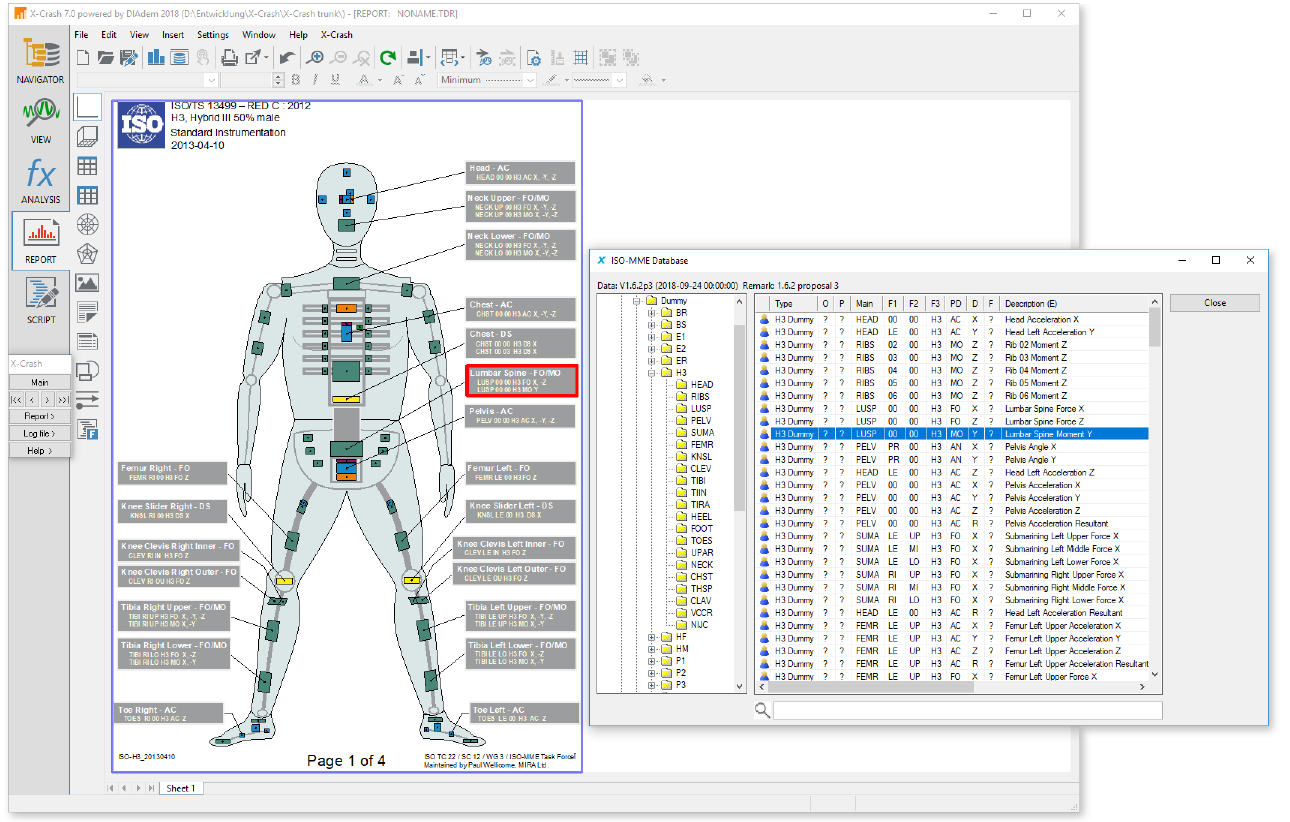Select the 3D axis tool in sidebar
The height and width of the screenshot is (822, 1290).
tap(87, 137)
